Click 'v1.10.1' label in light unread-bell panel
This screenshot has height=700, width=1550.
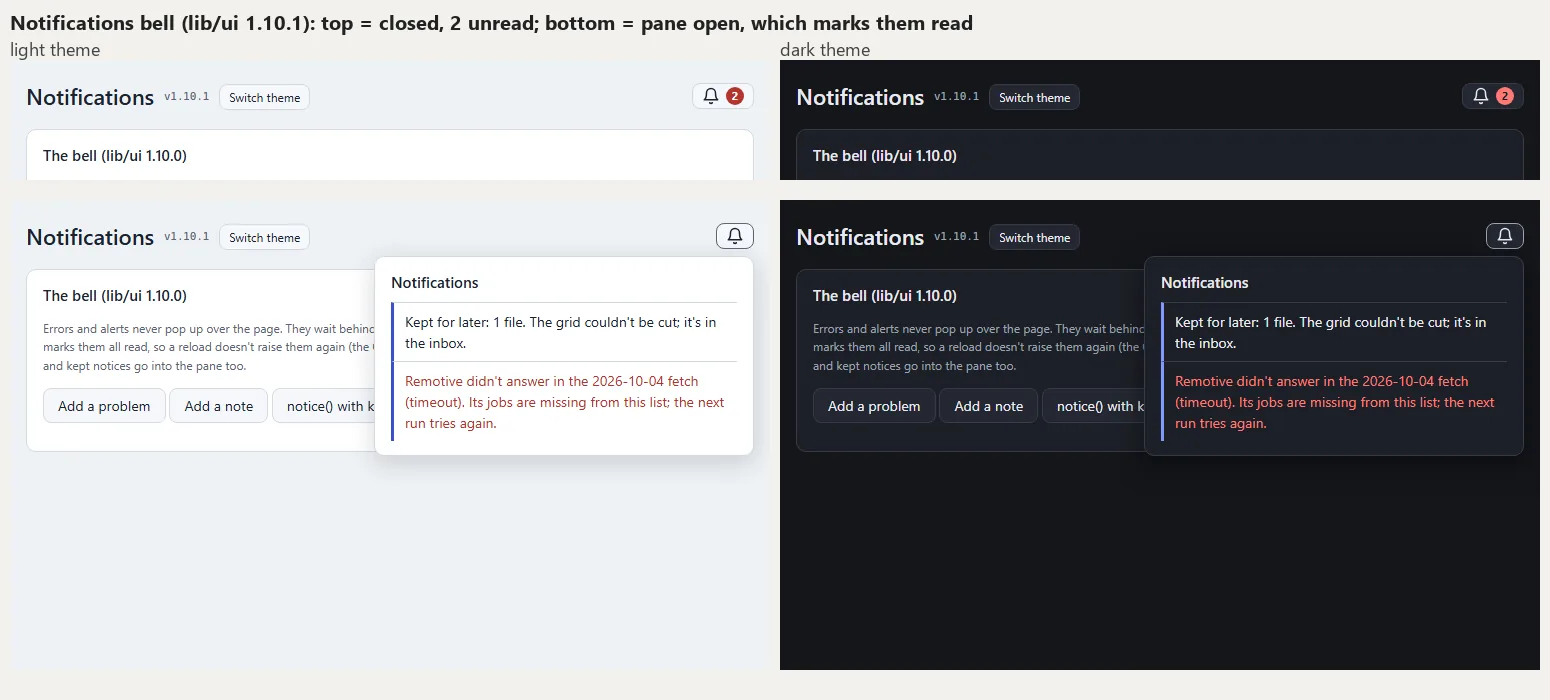pyautogui.click(x=187, y=97)
